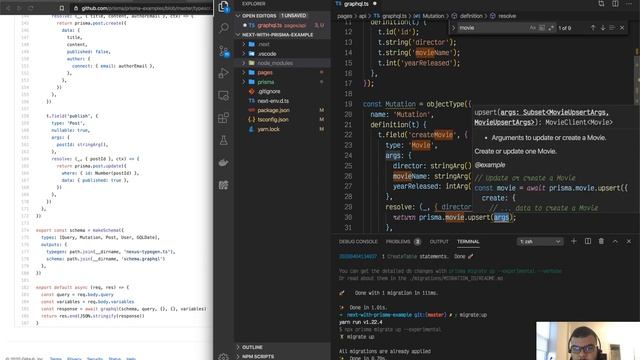Expand the replace field in find widget
640x360 pixels.
tap(453, 28)
